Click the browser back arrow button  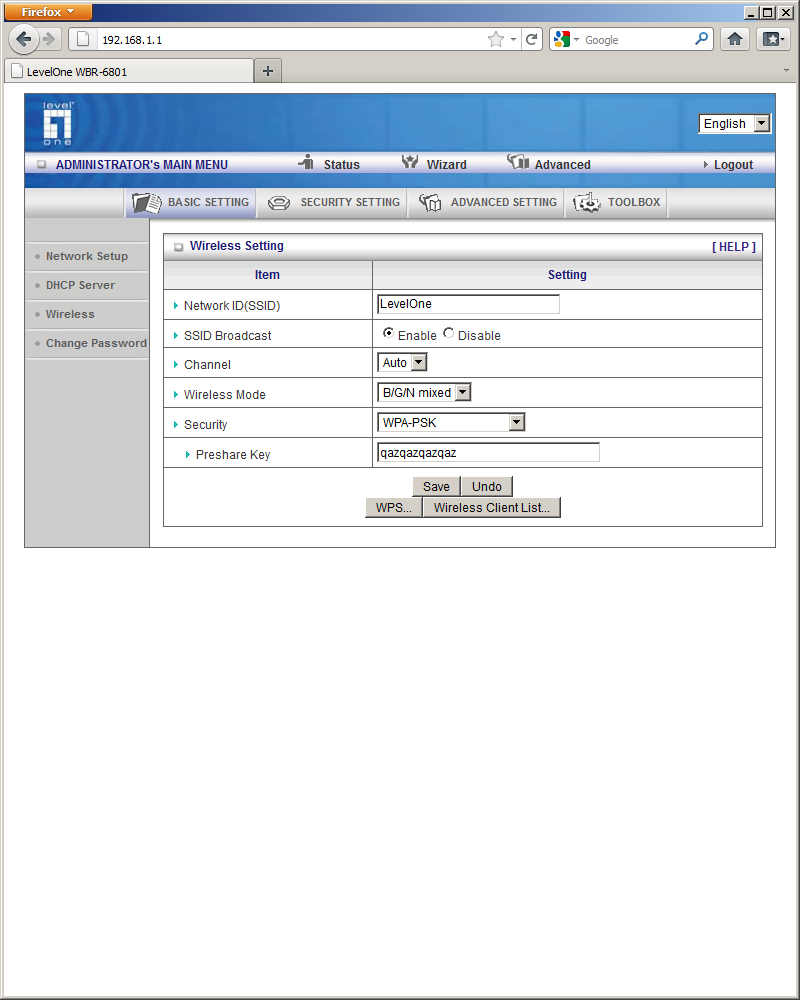pyautogui.click(x=24, y=40)
